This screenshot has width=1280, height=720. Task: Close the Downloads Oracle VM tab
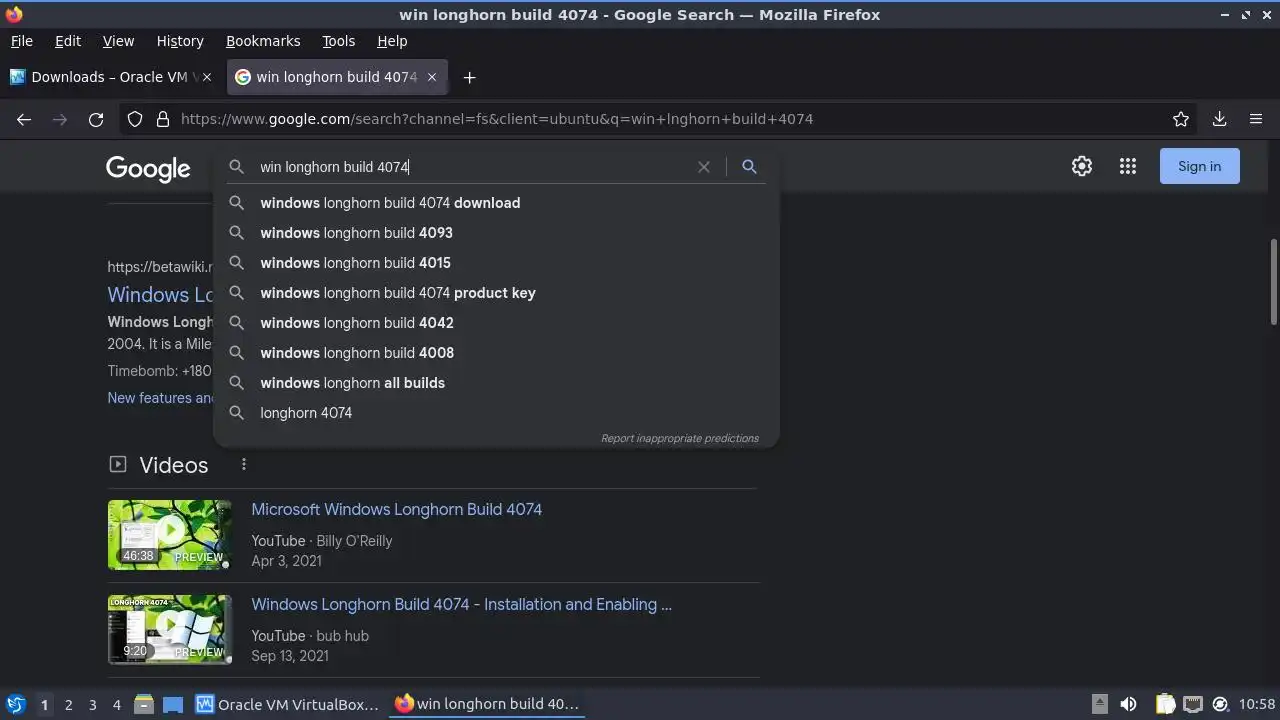(x=207, y=77)
